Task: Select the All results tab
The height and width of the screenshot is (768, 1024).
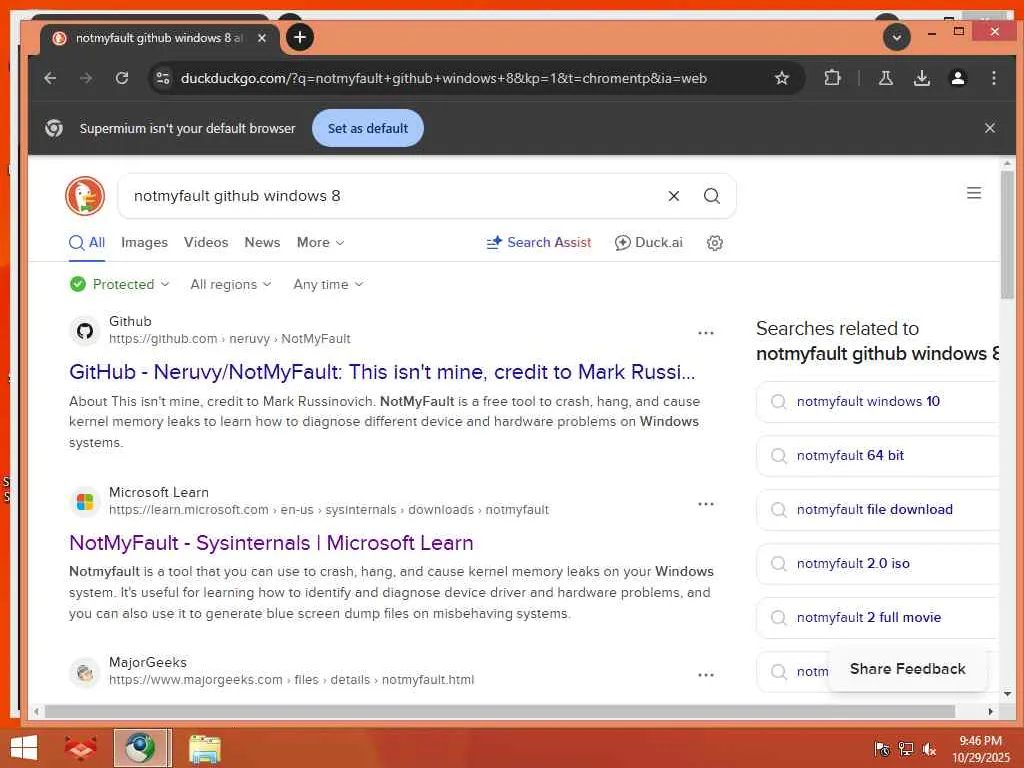Action: click(87, 243)
